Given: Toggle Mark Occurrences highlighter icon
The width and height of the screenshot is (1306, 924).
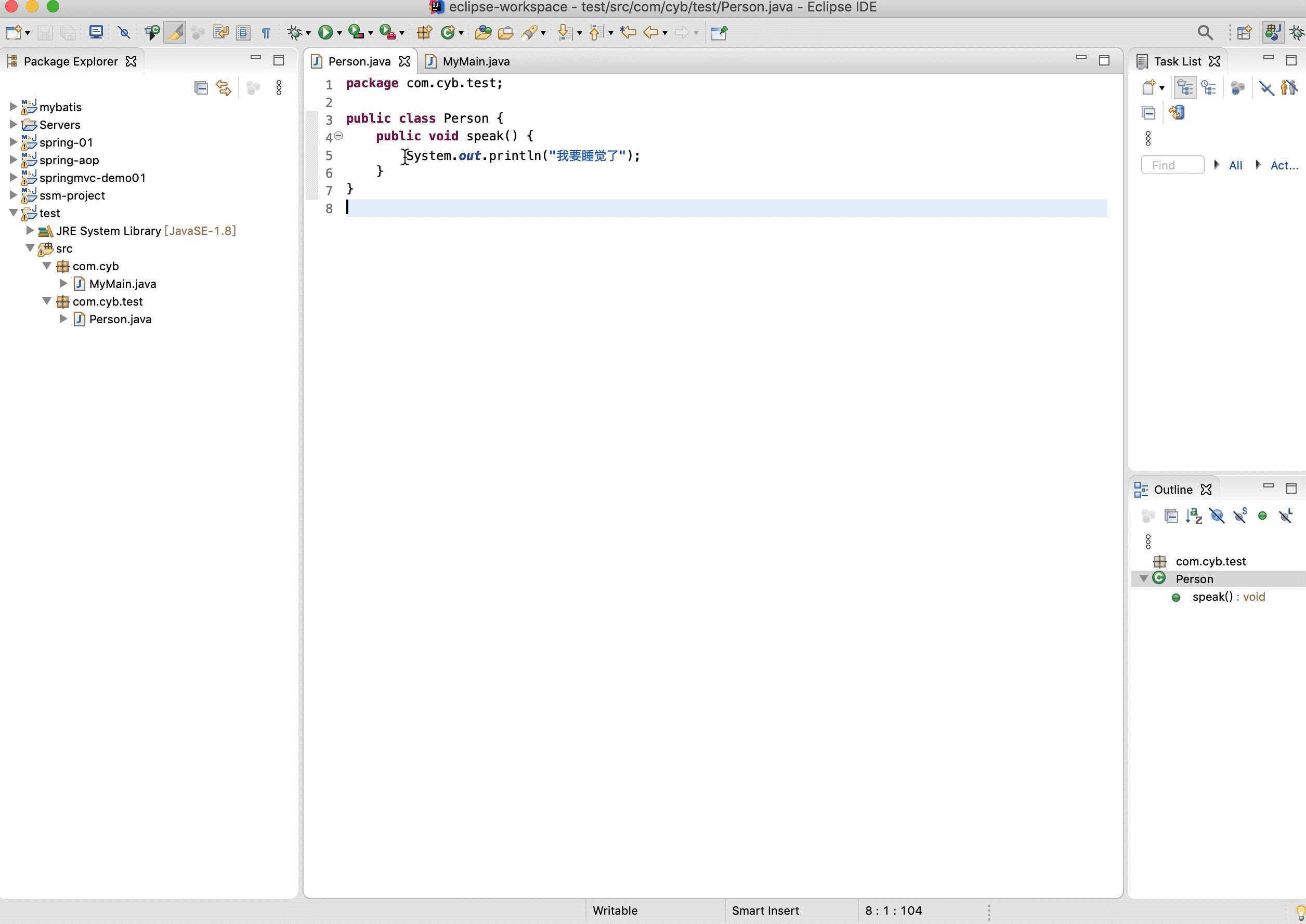Looking at the screenshot, I should point(175,32).
